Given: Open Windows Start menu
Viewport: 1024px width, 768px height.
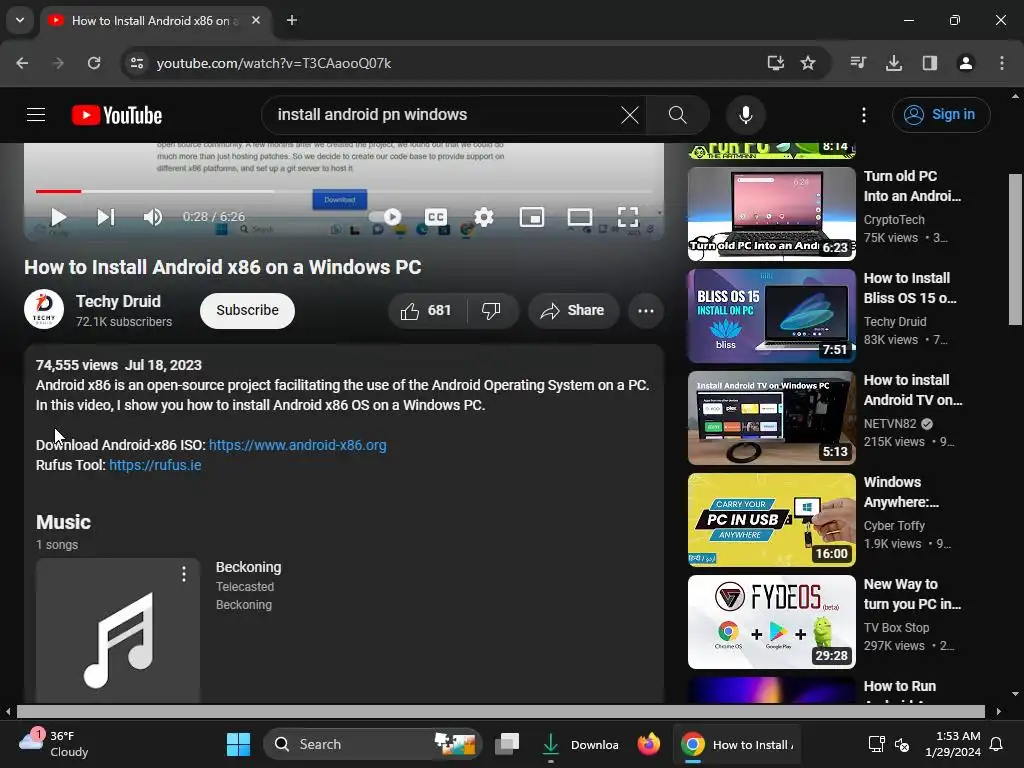Looking at the screenshot, I should click(238, 744).
